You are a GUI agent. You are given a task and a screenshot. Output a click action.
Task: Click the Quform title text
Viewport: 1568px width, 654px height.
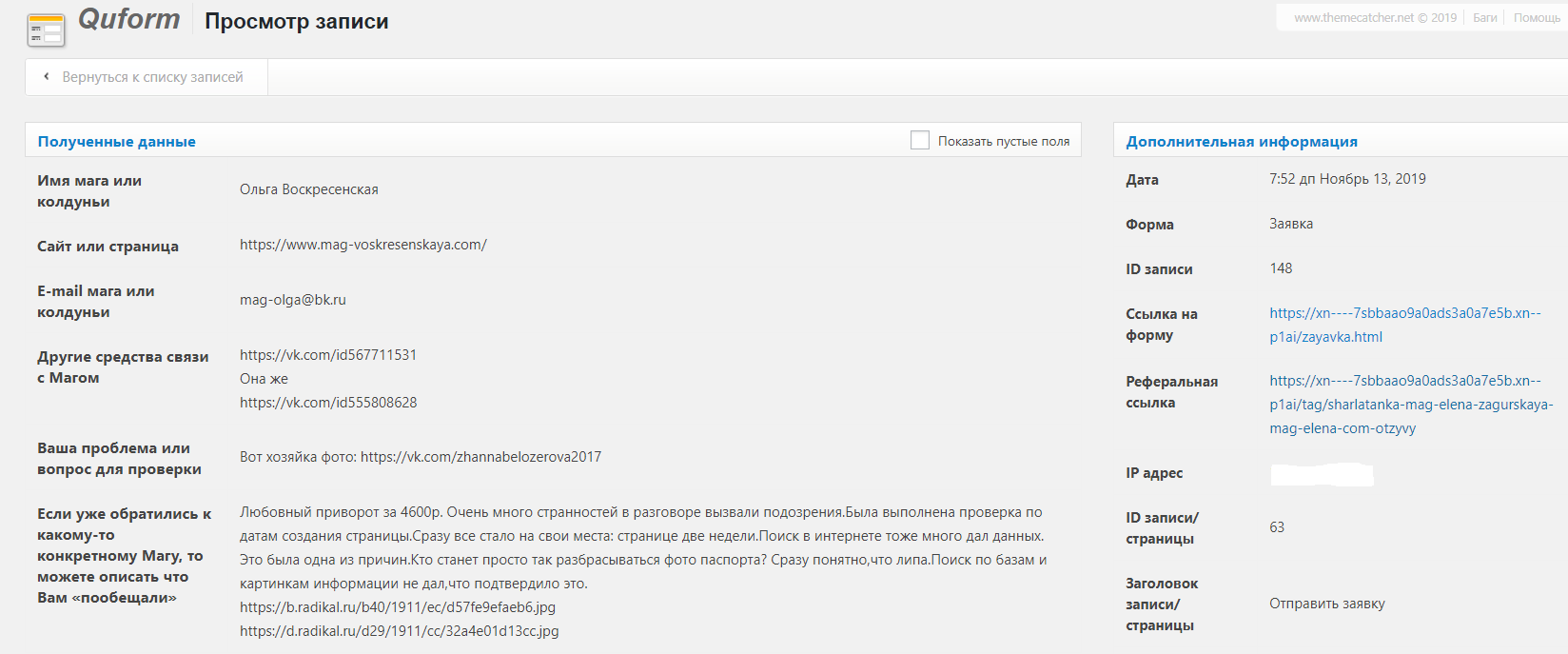[x=128, y=19]
